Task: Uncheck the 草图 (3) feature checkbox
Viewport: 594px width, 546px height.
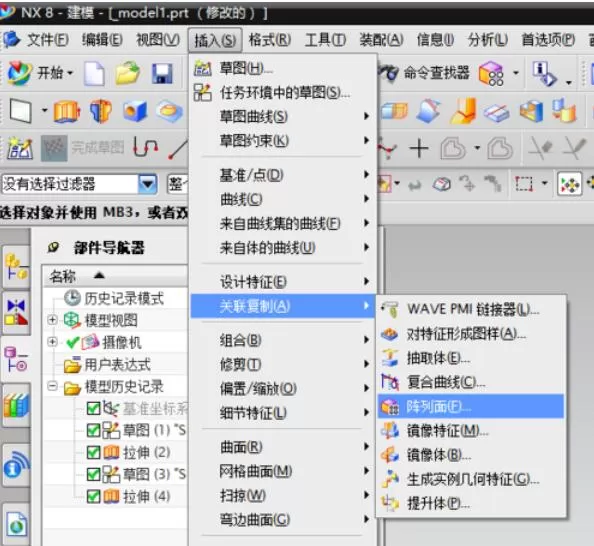Action: coord(94,474)
